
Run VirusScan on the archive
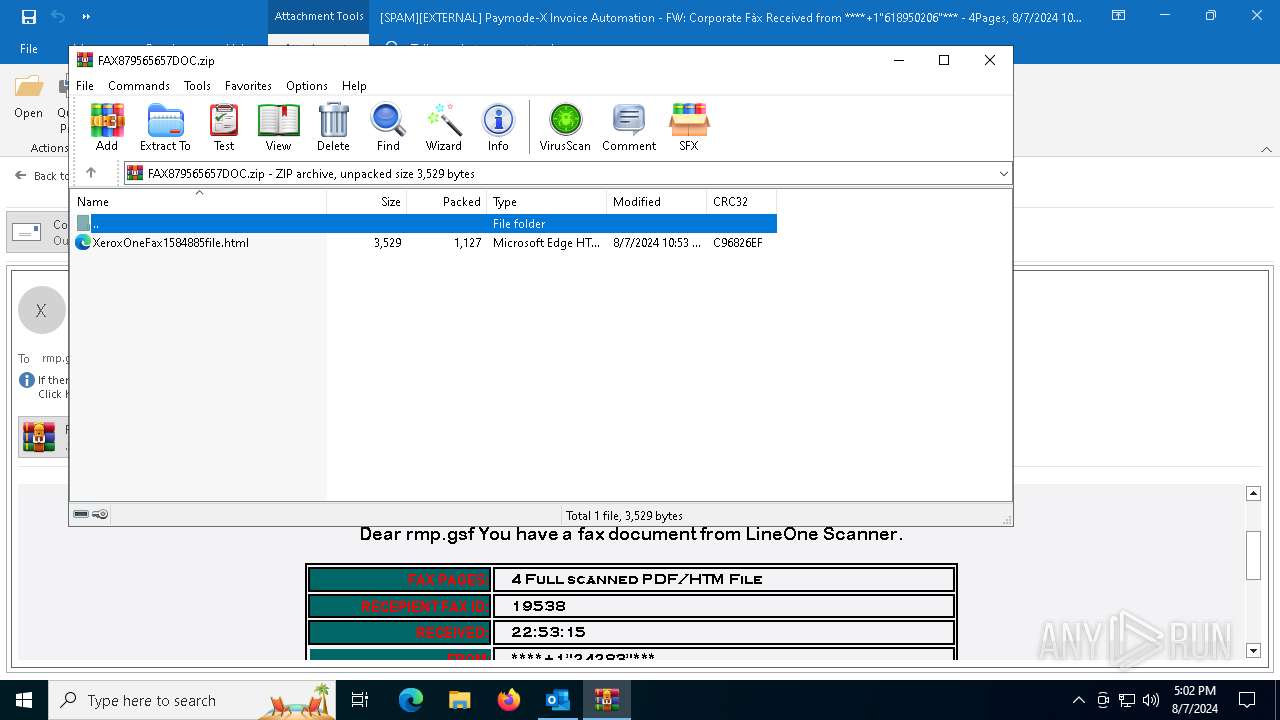tap(565, 127)
